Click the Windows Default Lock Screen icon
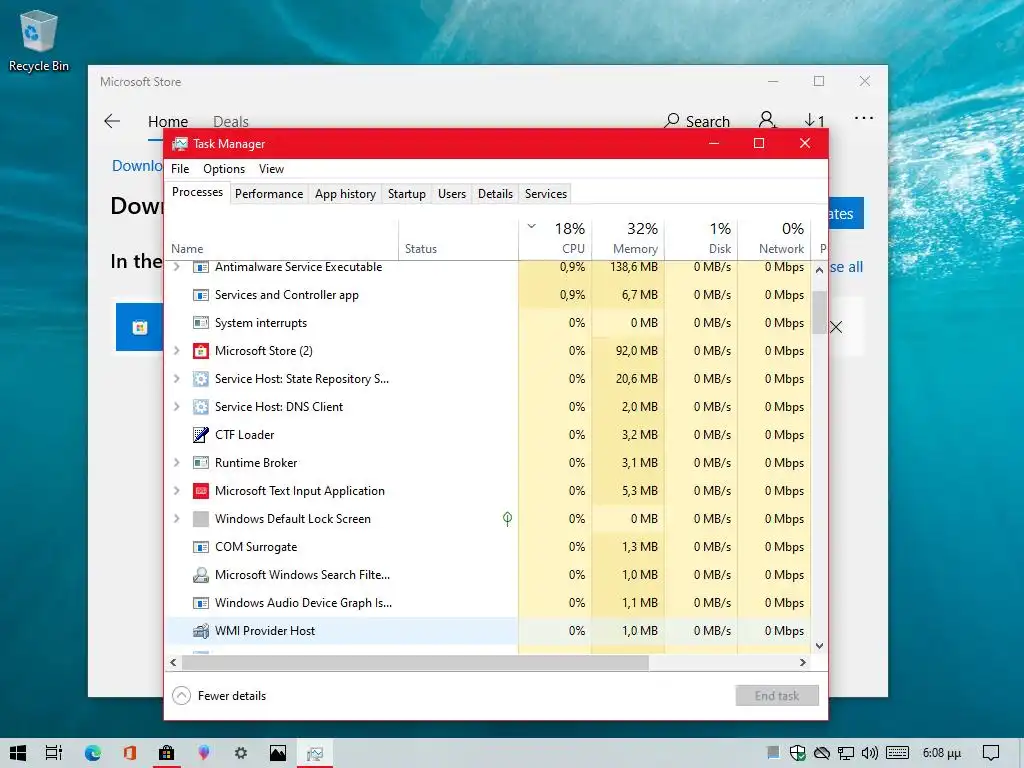 200,519
